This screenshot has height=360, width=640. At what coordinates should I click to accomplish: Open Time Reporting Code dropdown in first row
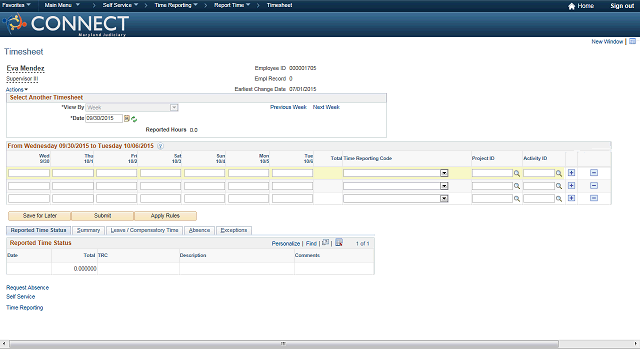[x=444, y=173]
